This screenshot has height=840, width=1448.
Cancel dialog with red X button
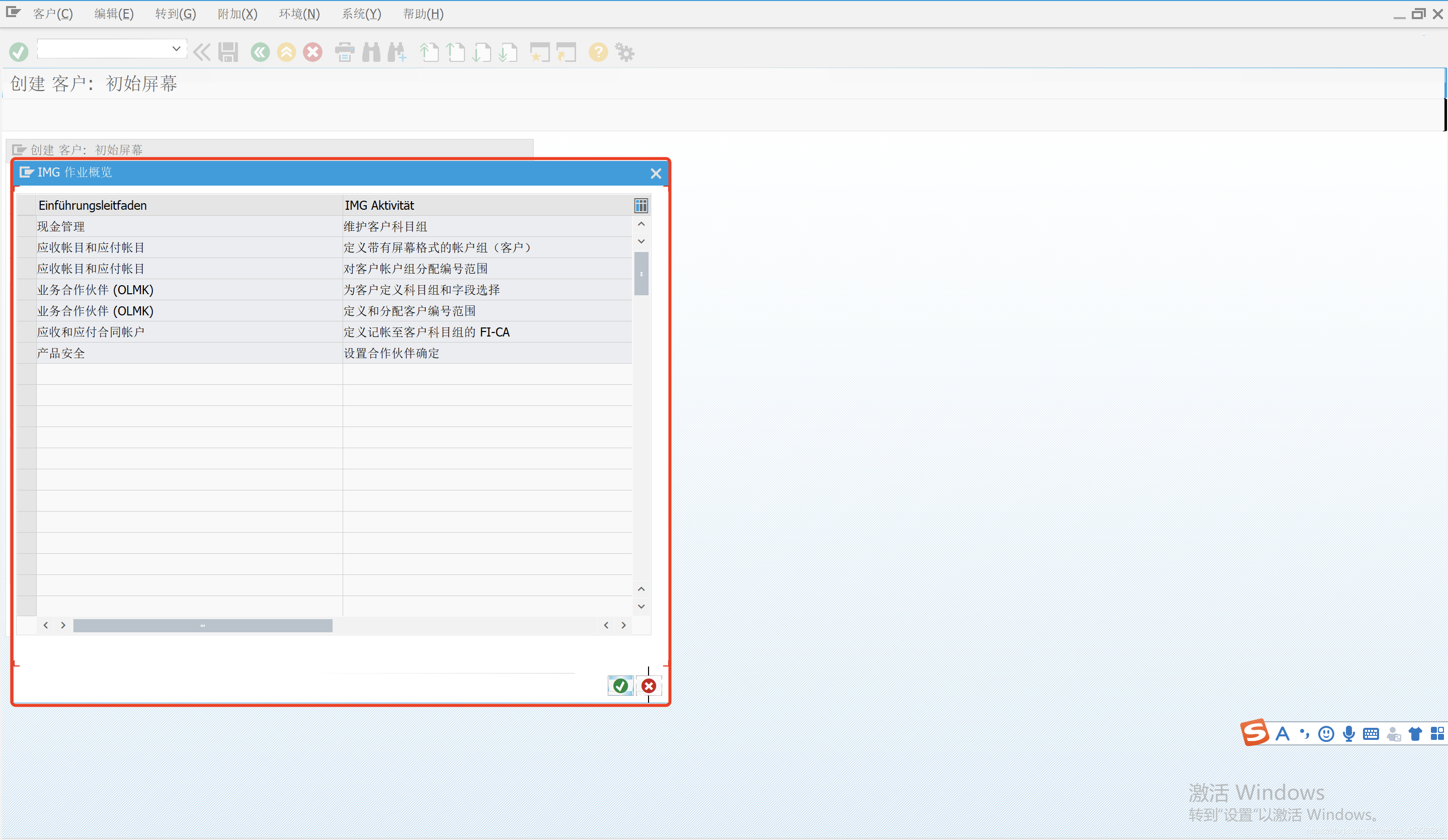pyautogui.click(x=649, y=686)
